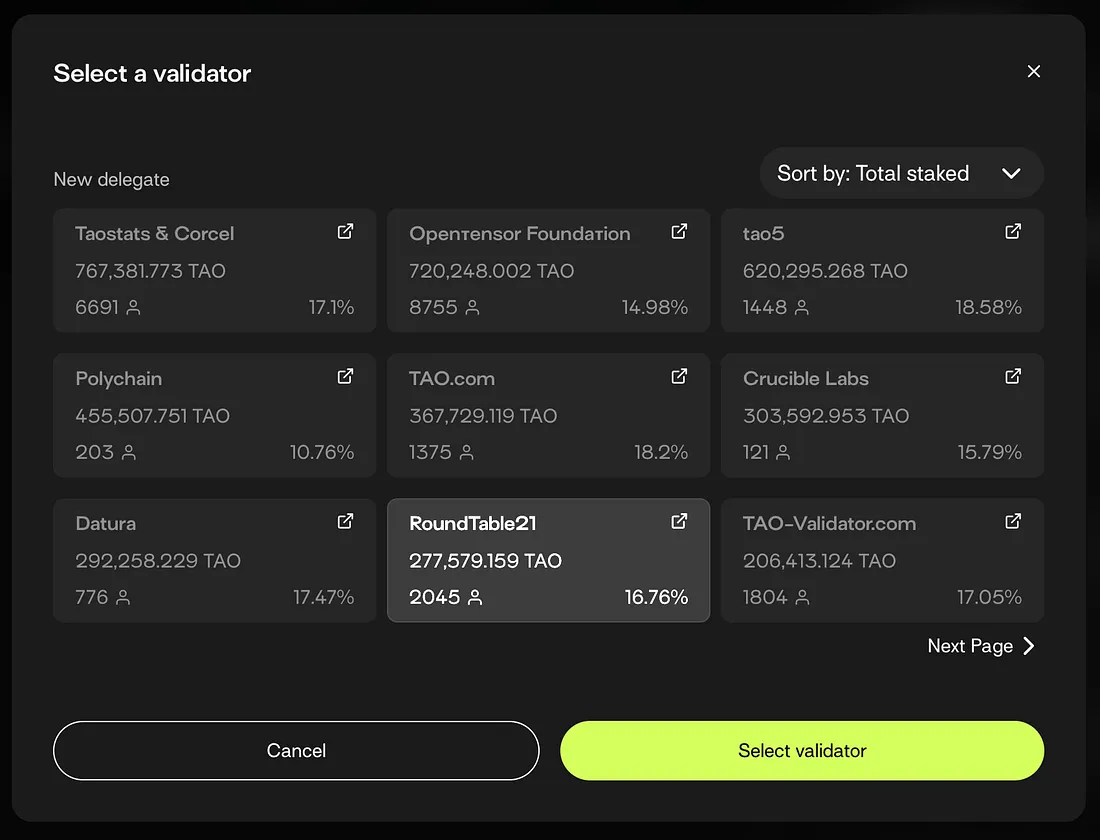1100x840 pixels.
Task: Click TAO.com external link icon
Action: (x=679, y=377)
